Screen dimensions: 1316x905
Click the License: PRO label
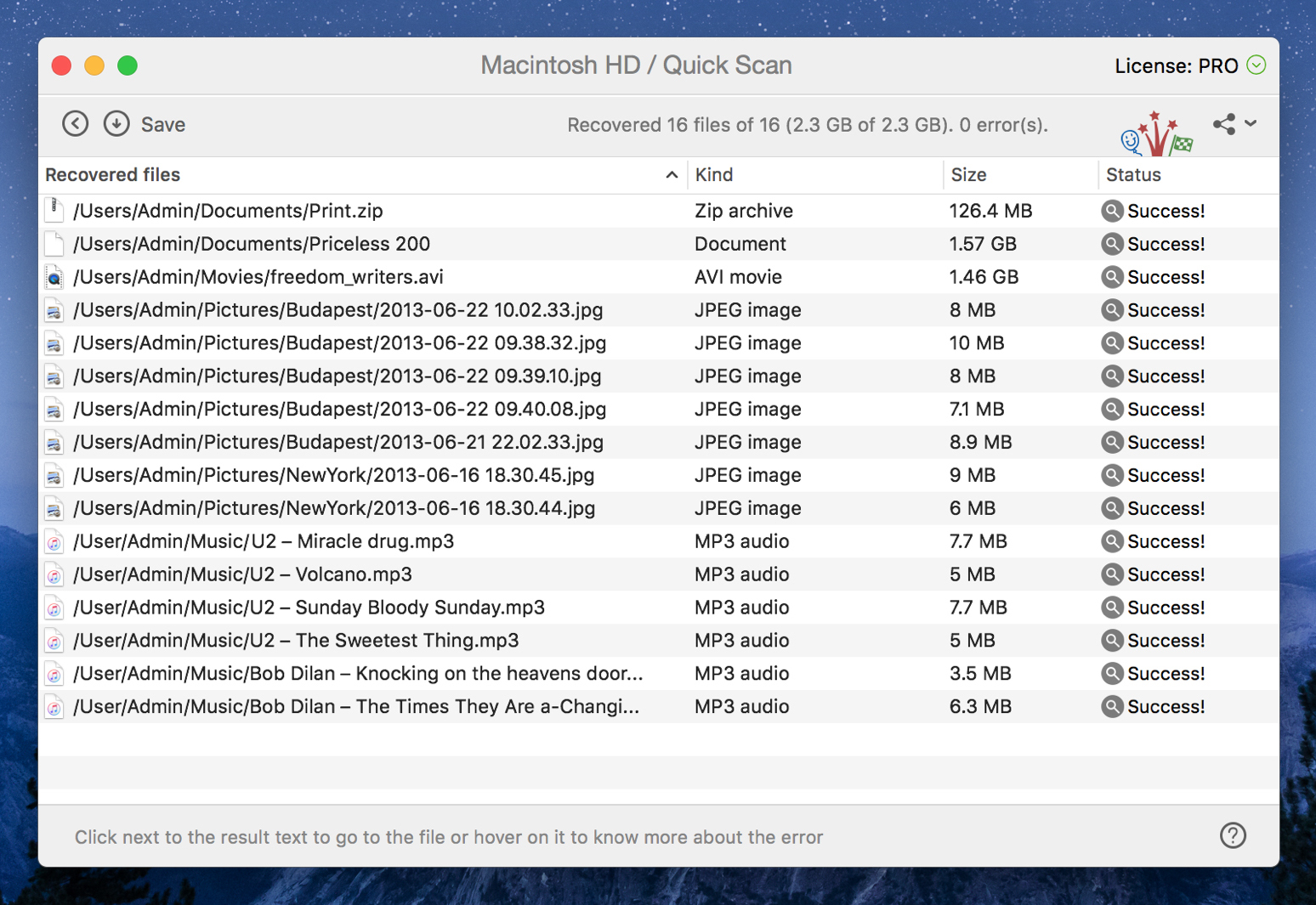1176,66
